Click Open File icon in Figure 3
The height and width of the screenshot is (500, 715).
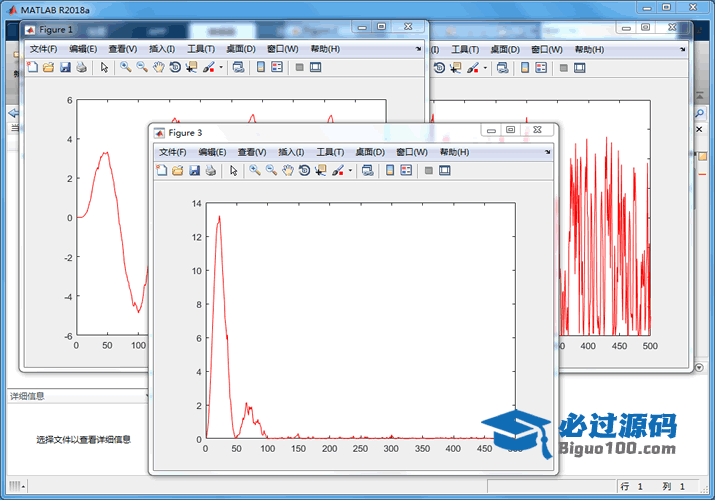[177, 171]
